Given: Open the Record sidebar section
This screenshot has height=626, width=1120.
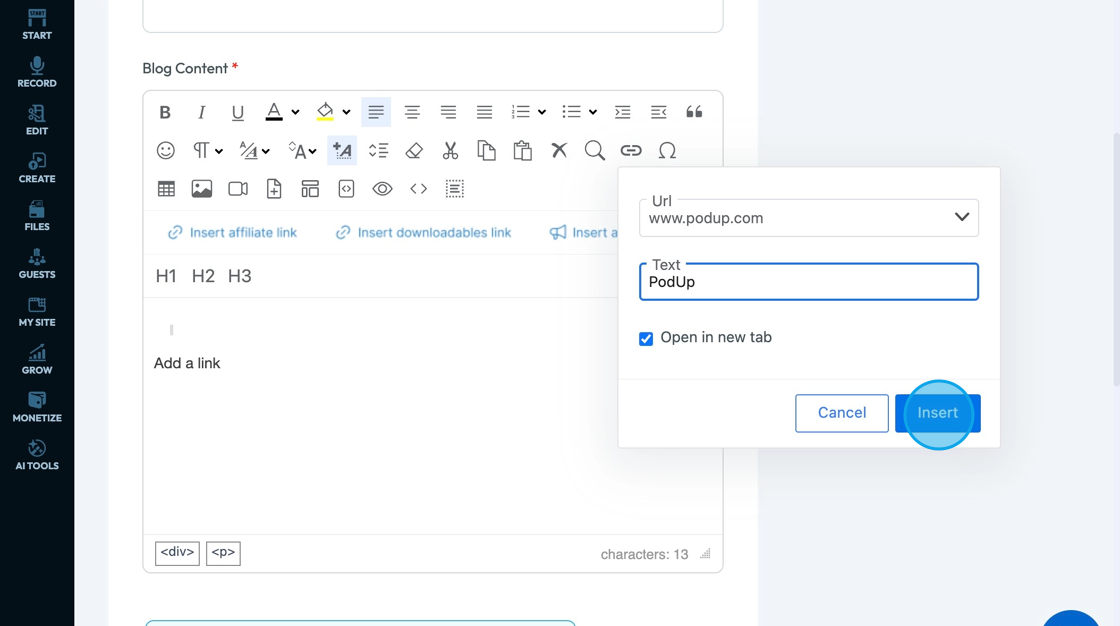Looking at the screenshot, I should click(36, 72).
